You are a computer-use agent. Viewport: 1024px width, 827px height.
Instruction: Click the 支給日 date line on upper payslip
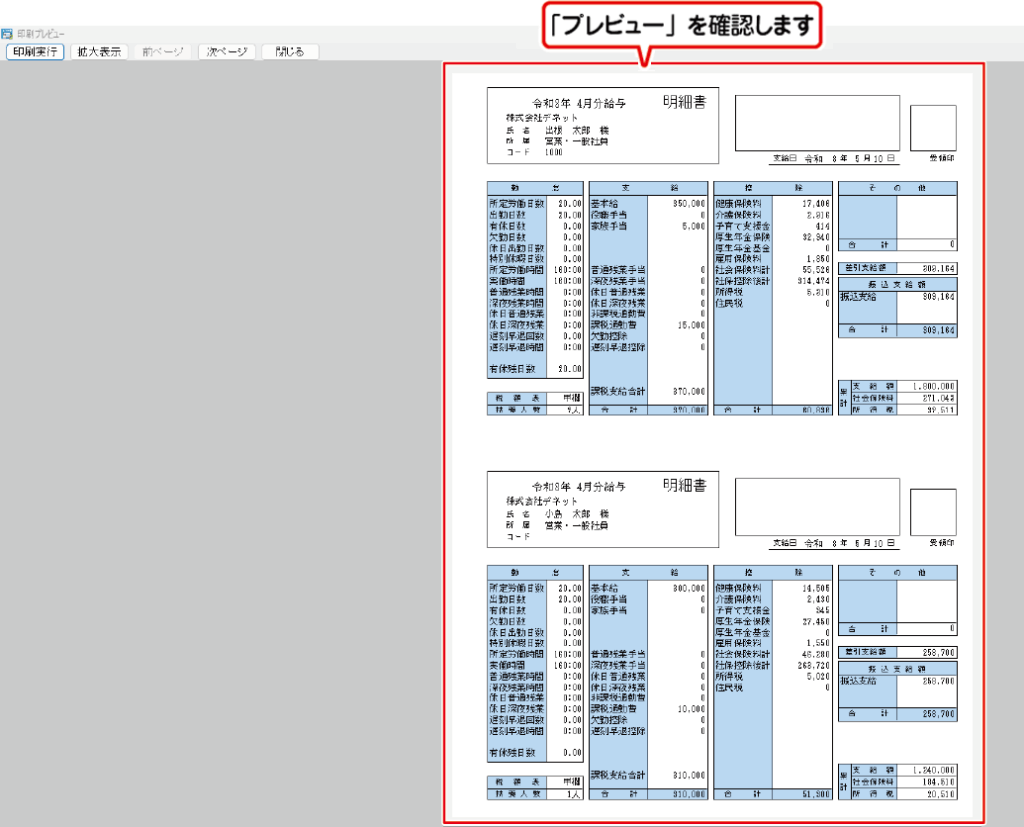pos(833,158)
